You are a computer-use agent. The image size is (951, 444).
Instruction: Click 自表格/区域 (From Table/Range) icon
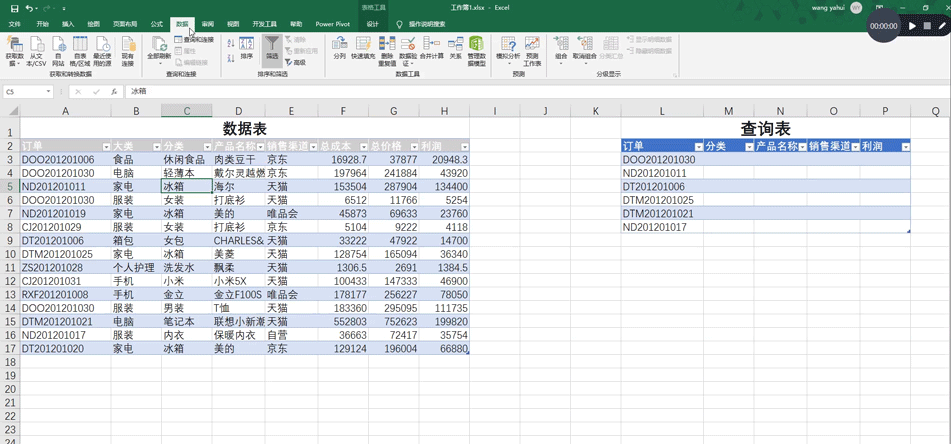click(80, 51)
